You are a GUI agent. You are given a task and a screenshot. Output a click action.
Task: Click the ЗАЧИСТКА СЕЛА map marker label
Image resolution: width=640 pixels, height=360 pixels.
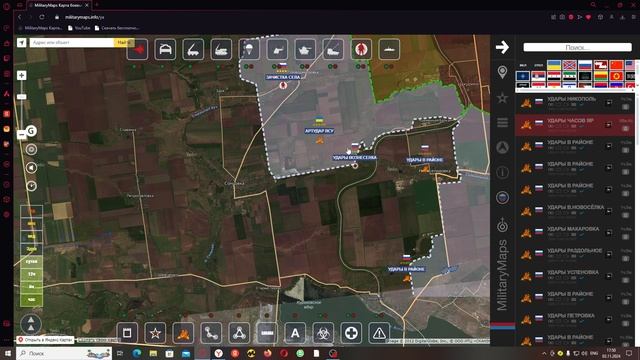point(283,77)
